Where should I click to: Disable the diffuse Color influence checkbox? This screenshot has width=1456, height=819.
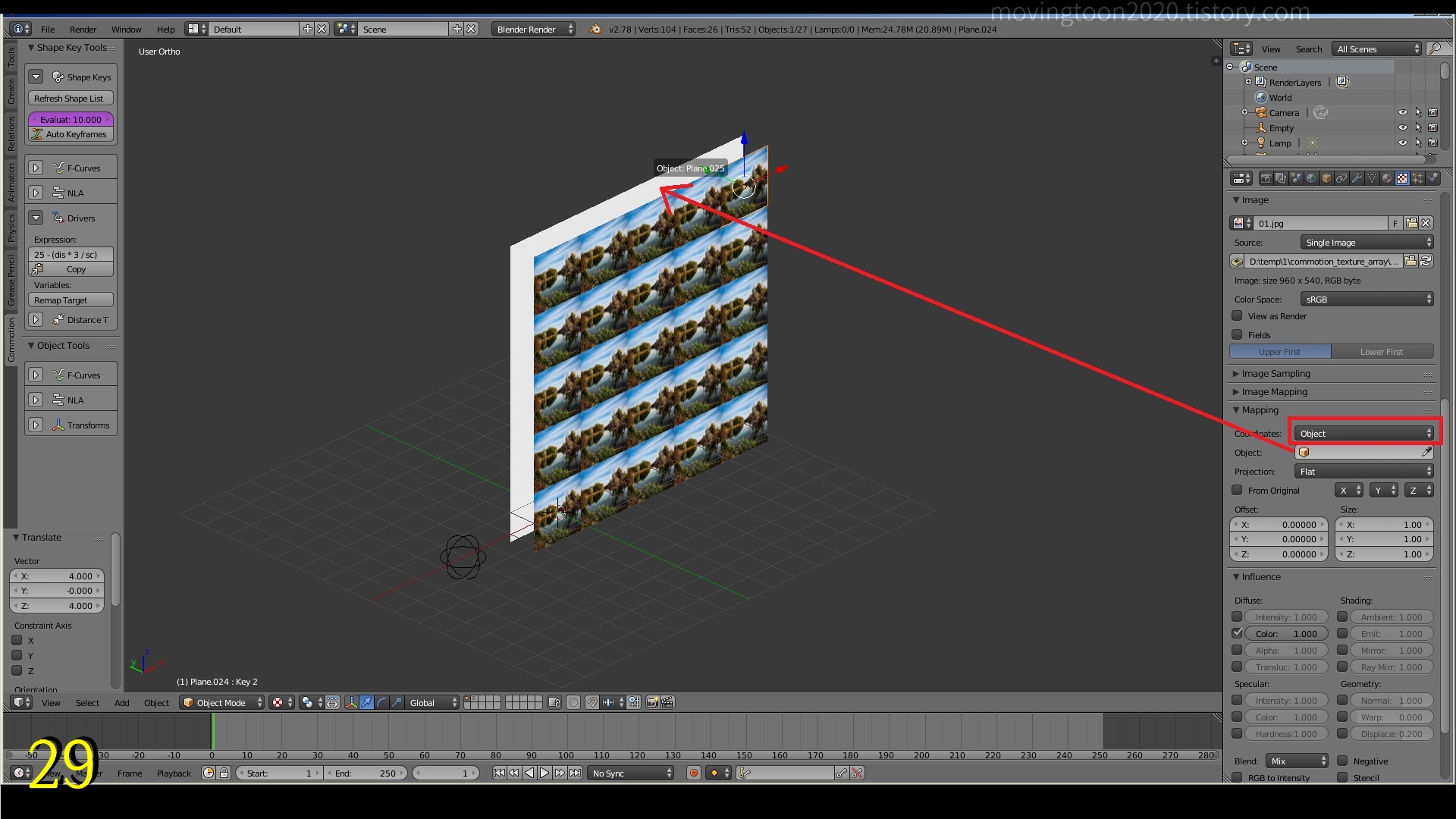coord(1237,633)
